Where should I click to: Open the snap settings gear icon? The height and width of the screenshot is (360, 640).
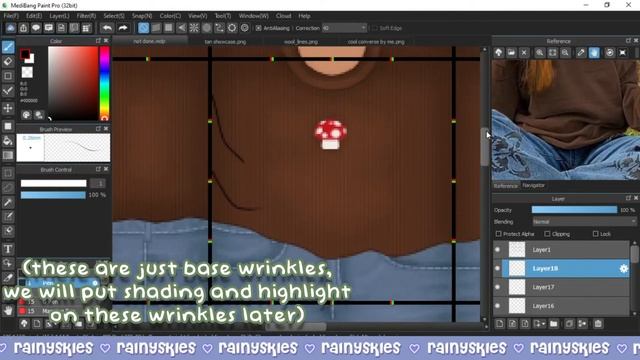(x=232, y=28)
